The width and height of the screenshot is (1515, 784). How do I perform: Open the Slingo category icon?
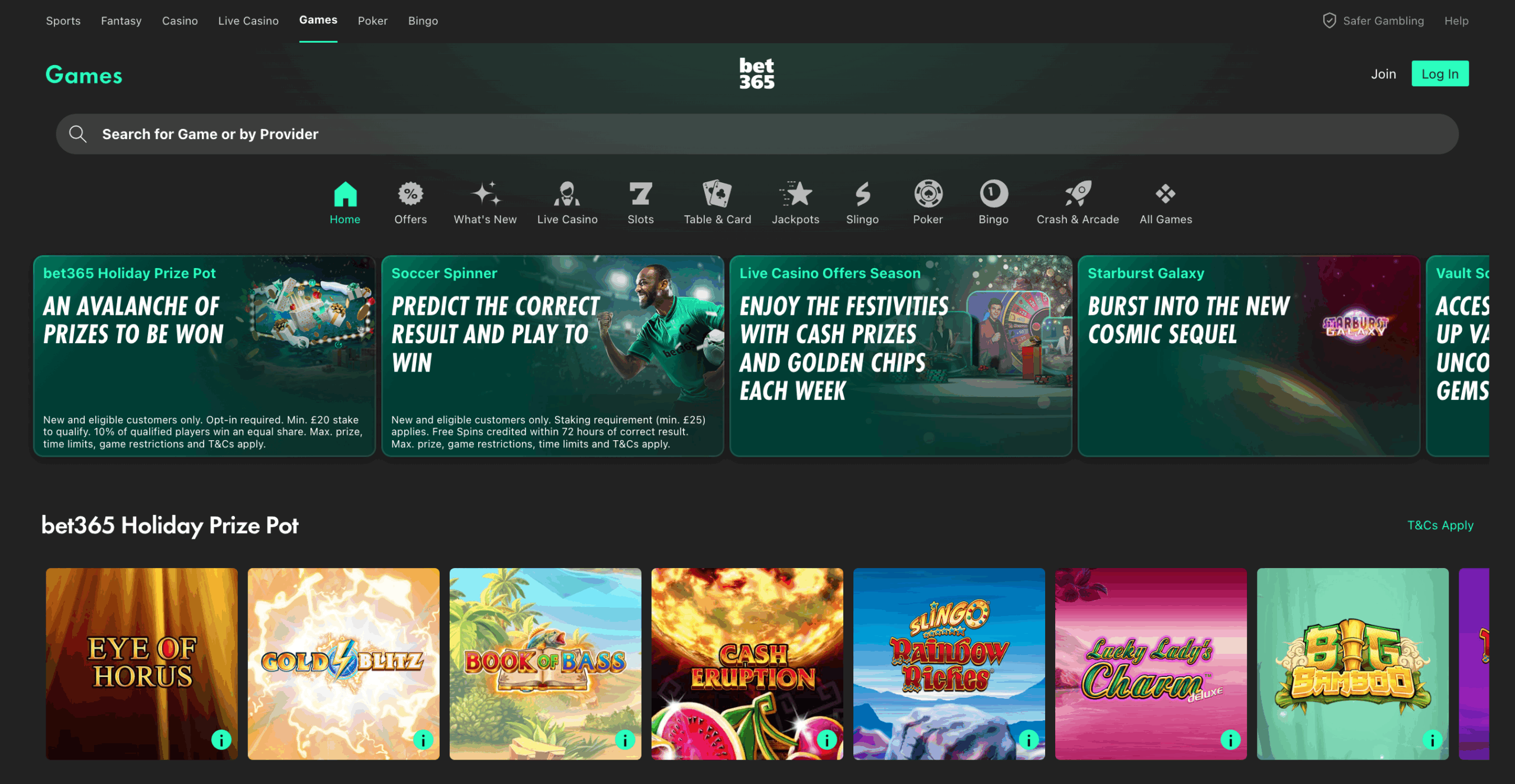pos(862,194)
